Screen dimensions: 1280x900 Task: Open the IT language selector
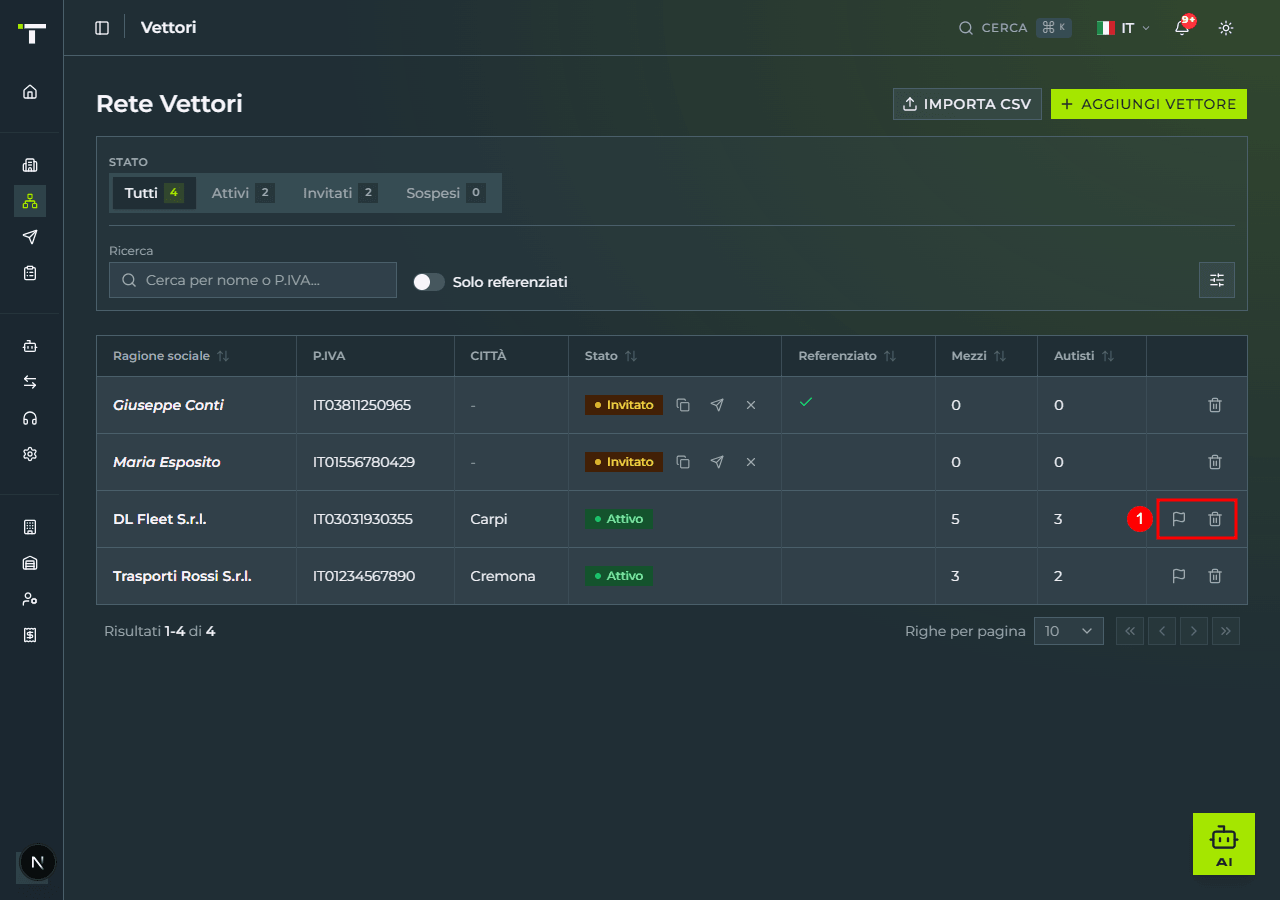[1123, 28]
